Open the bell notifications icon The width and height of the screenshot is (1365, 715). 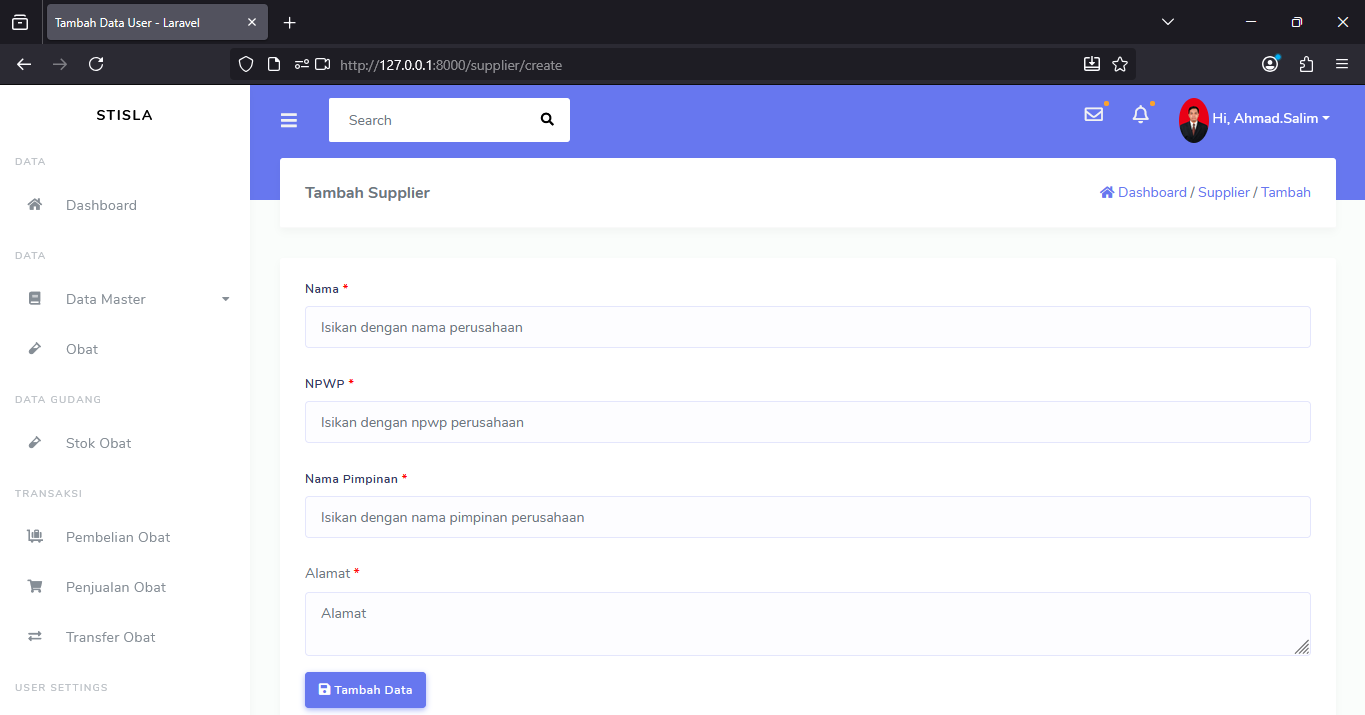[x=1140, y=115]
